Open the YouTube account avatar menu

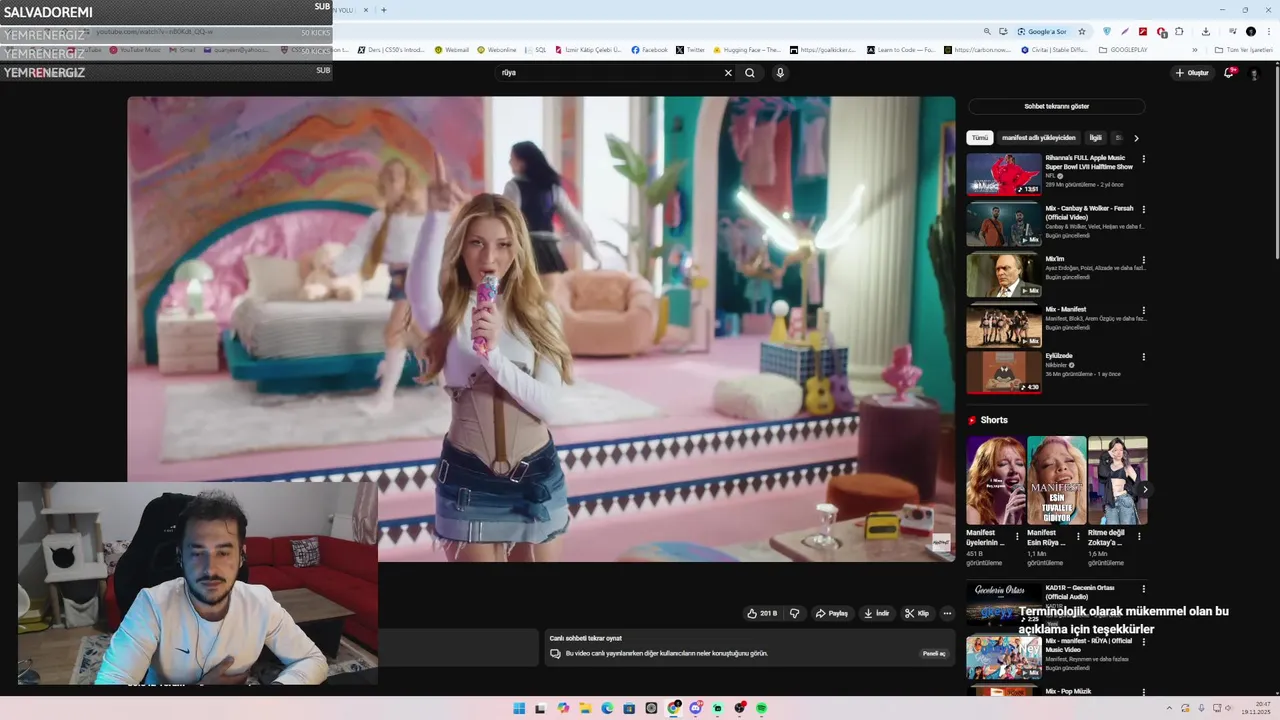pyautogui.click(x=1254, y=73)
